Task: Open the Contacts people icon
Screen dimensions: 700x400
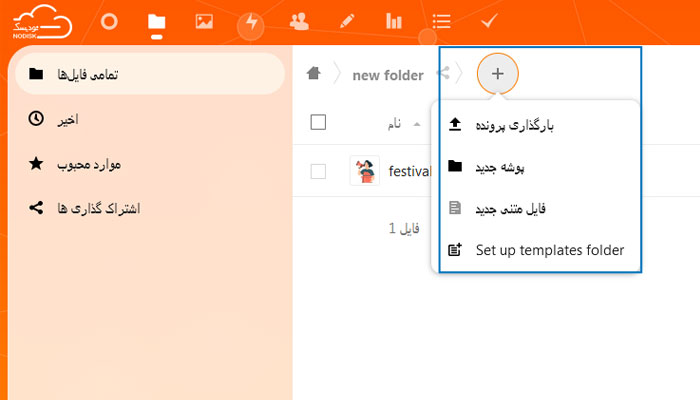Action: pos(299,21)
